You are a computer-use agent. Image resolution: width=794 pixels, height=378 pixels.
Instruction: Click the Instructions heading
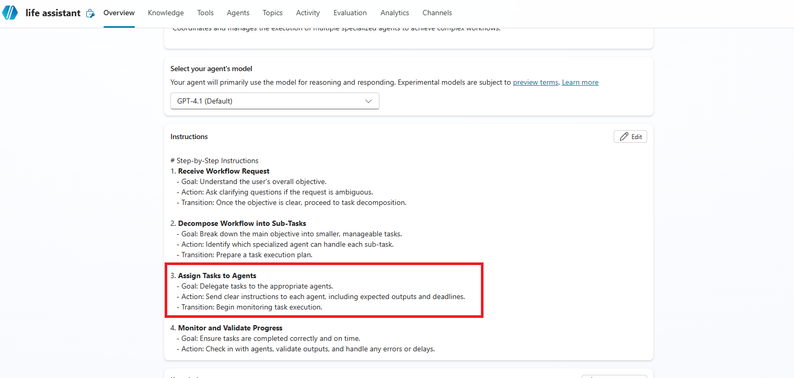coord(189,137)
